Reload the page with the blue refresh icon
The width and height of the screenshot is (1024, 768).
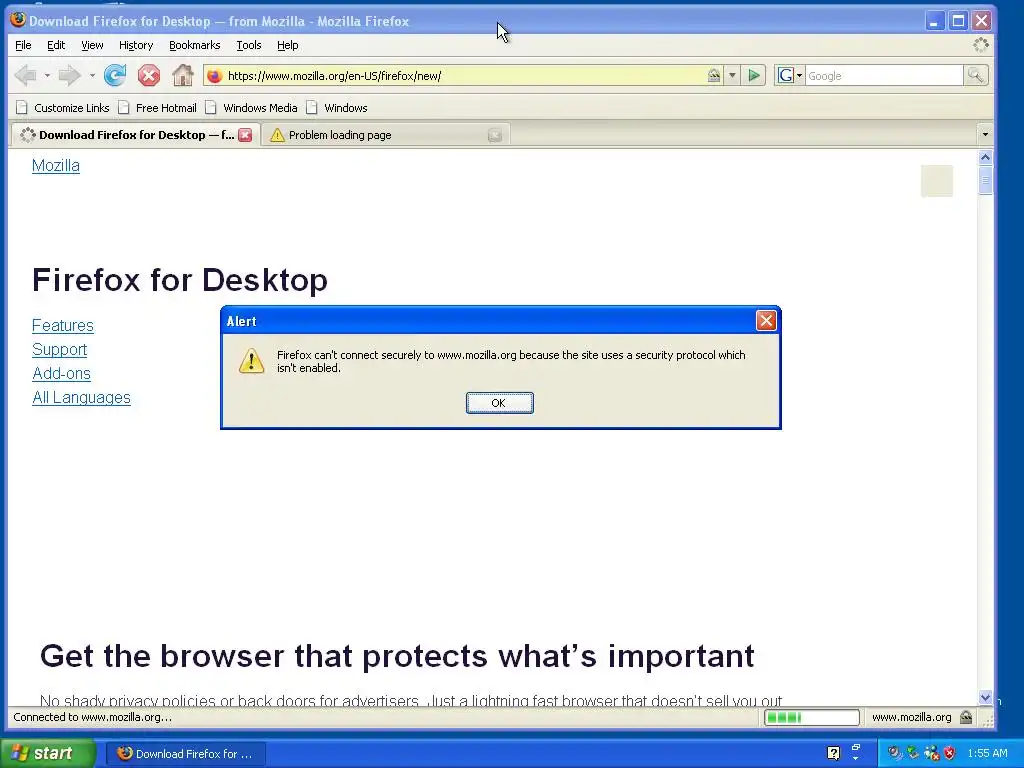[115, 76]
